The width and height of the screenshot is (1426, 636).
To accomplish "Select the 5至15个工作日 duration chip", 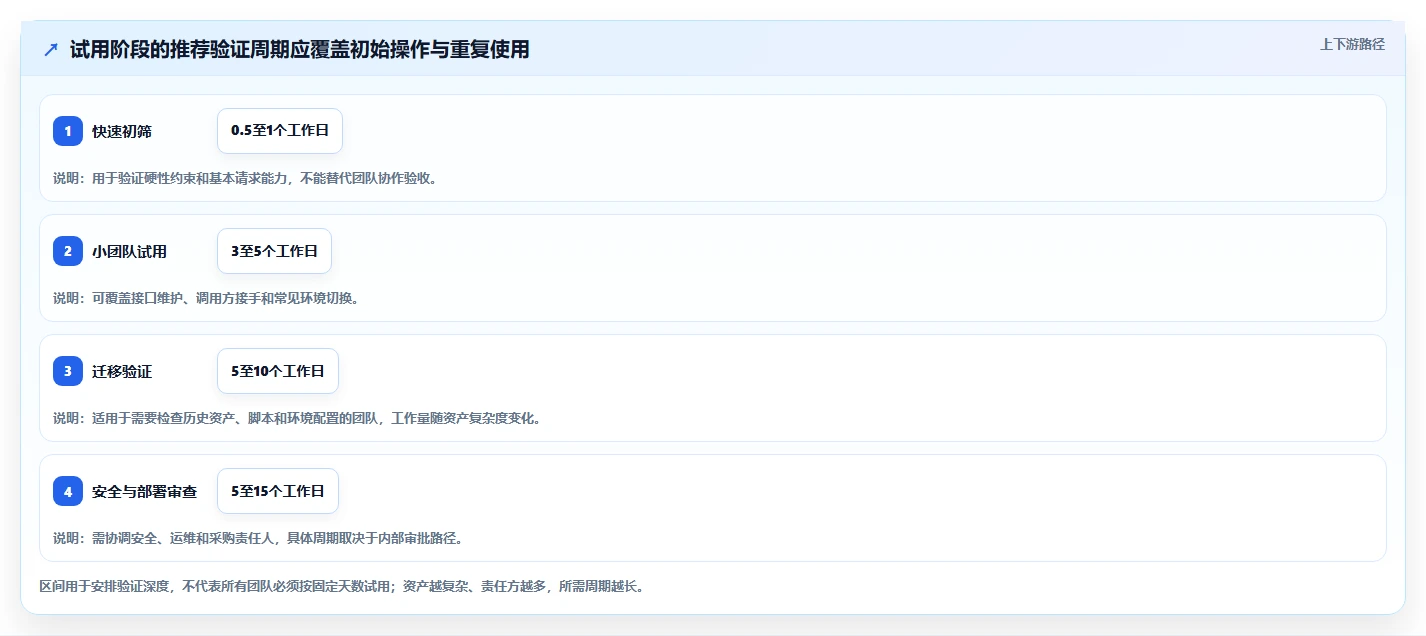I will click(278, 491).
